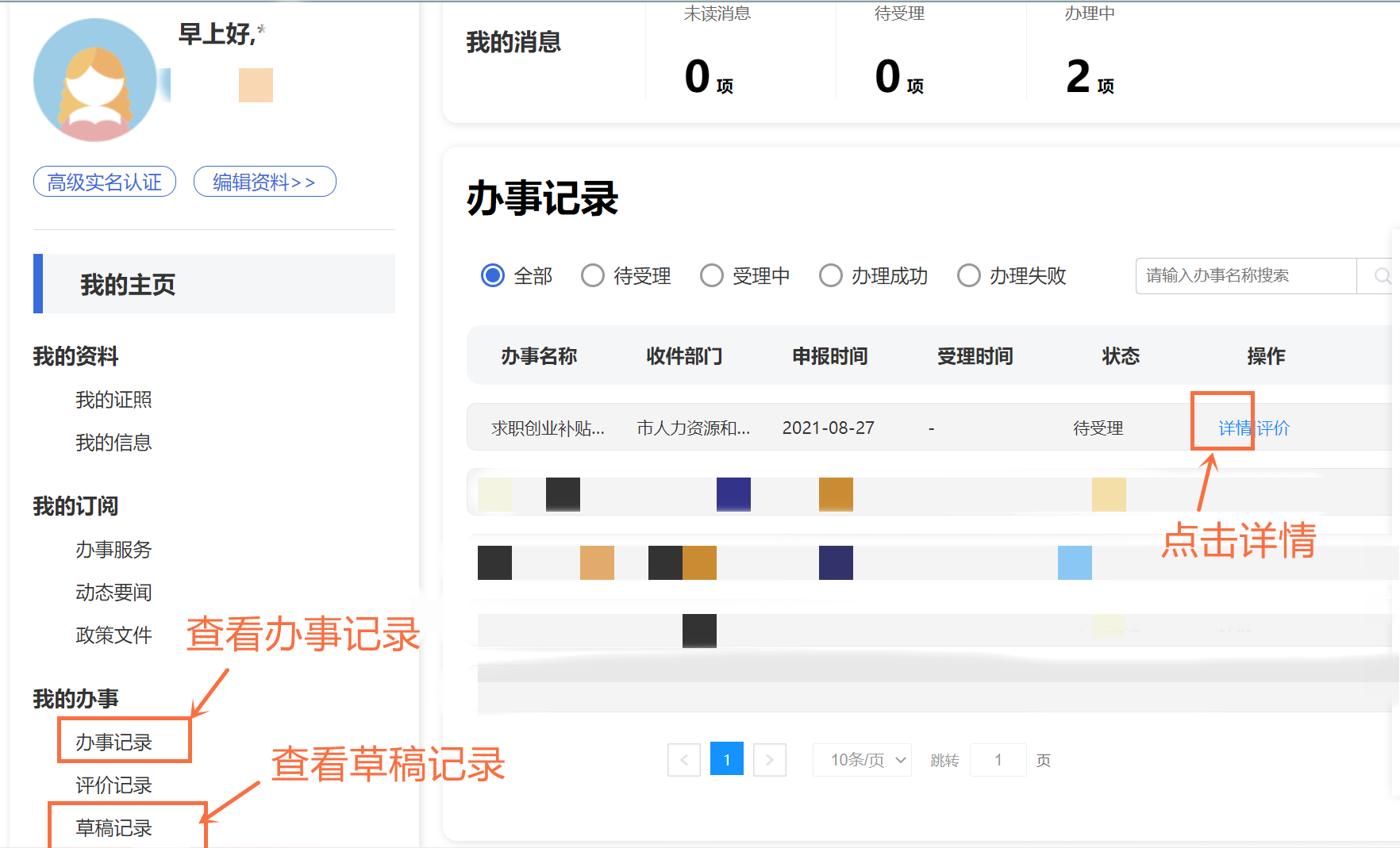Click the search magnifier icon
The height and width of the screenshot is (848, 1400).
1382,276
